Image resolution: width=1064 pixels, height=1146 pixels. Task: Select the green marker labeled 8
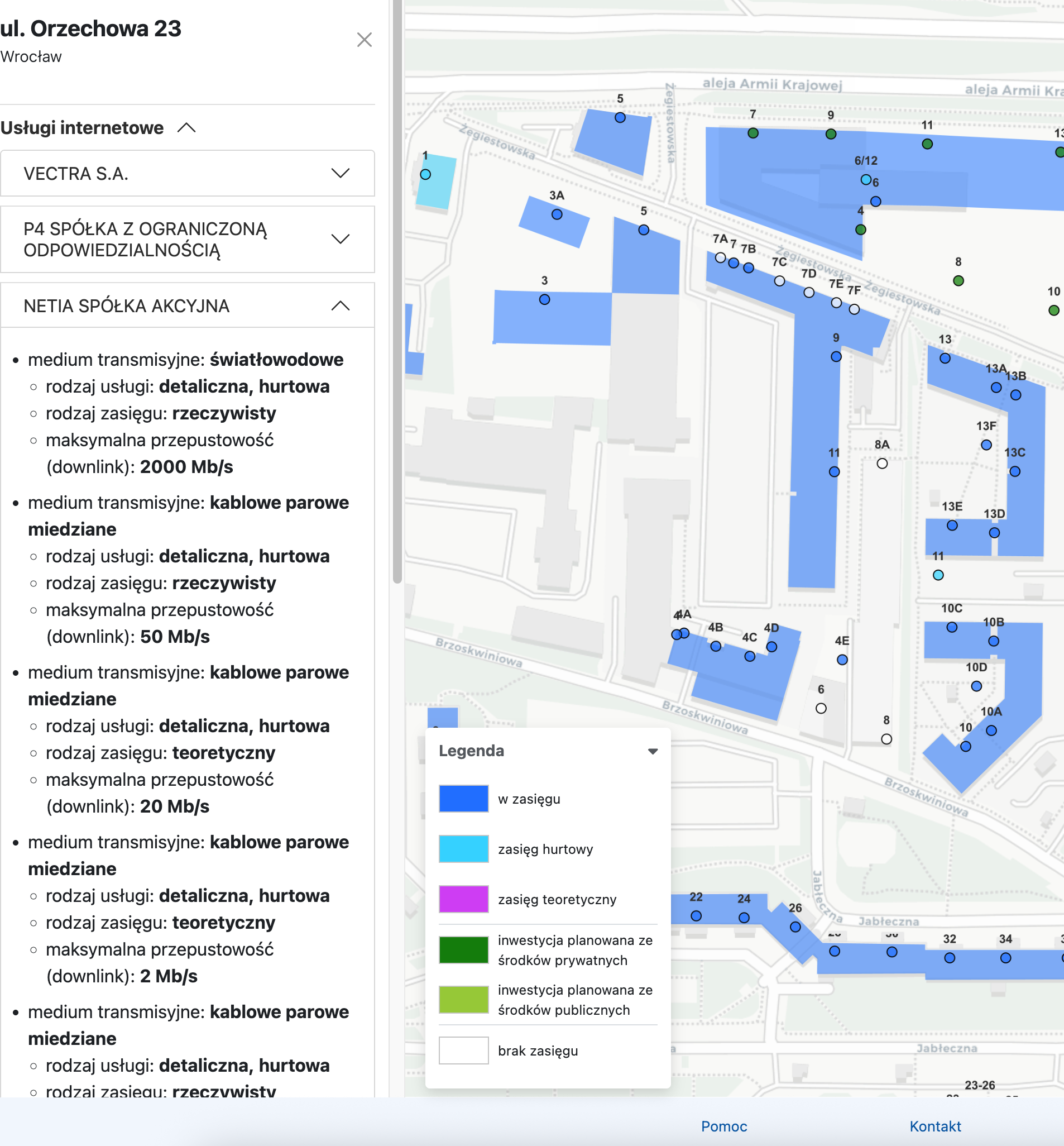(x=958, y=281)
